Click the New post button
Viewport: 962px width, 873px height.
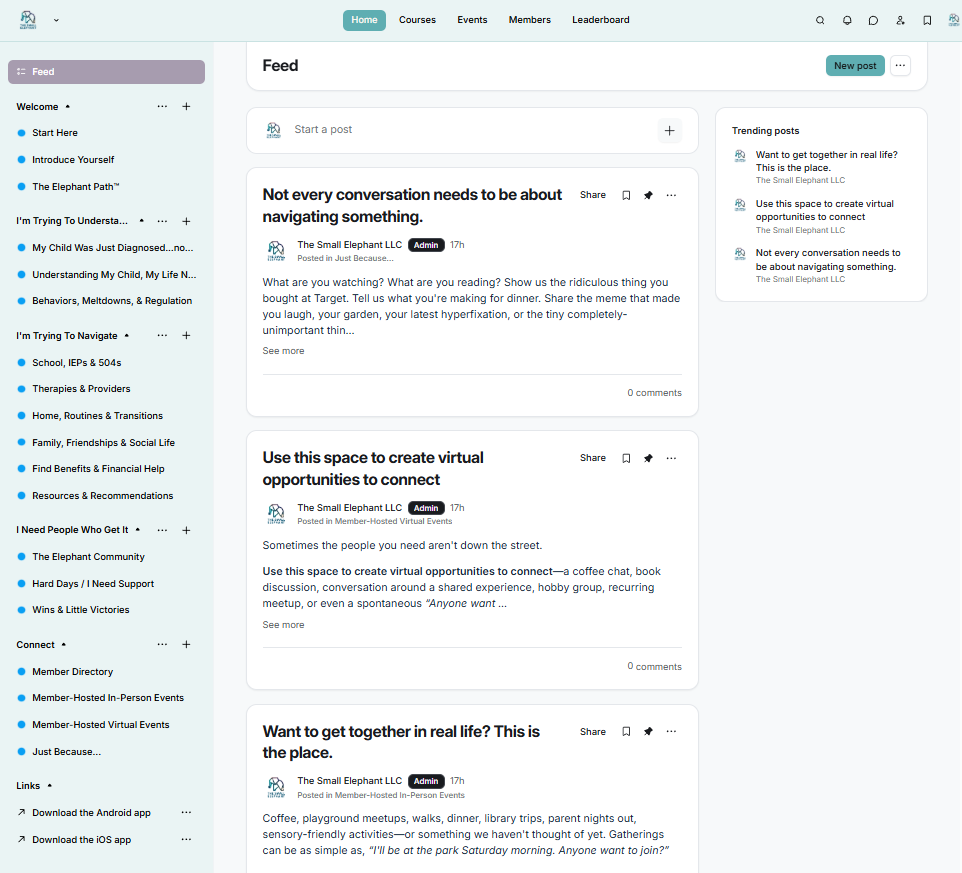855,66
